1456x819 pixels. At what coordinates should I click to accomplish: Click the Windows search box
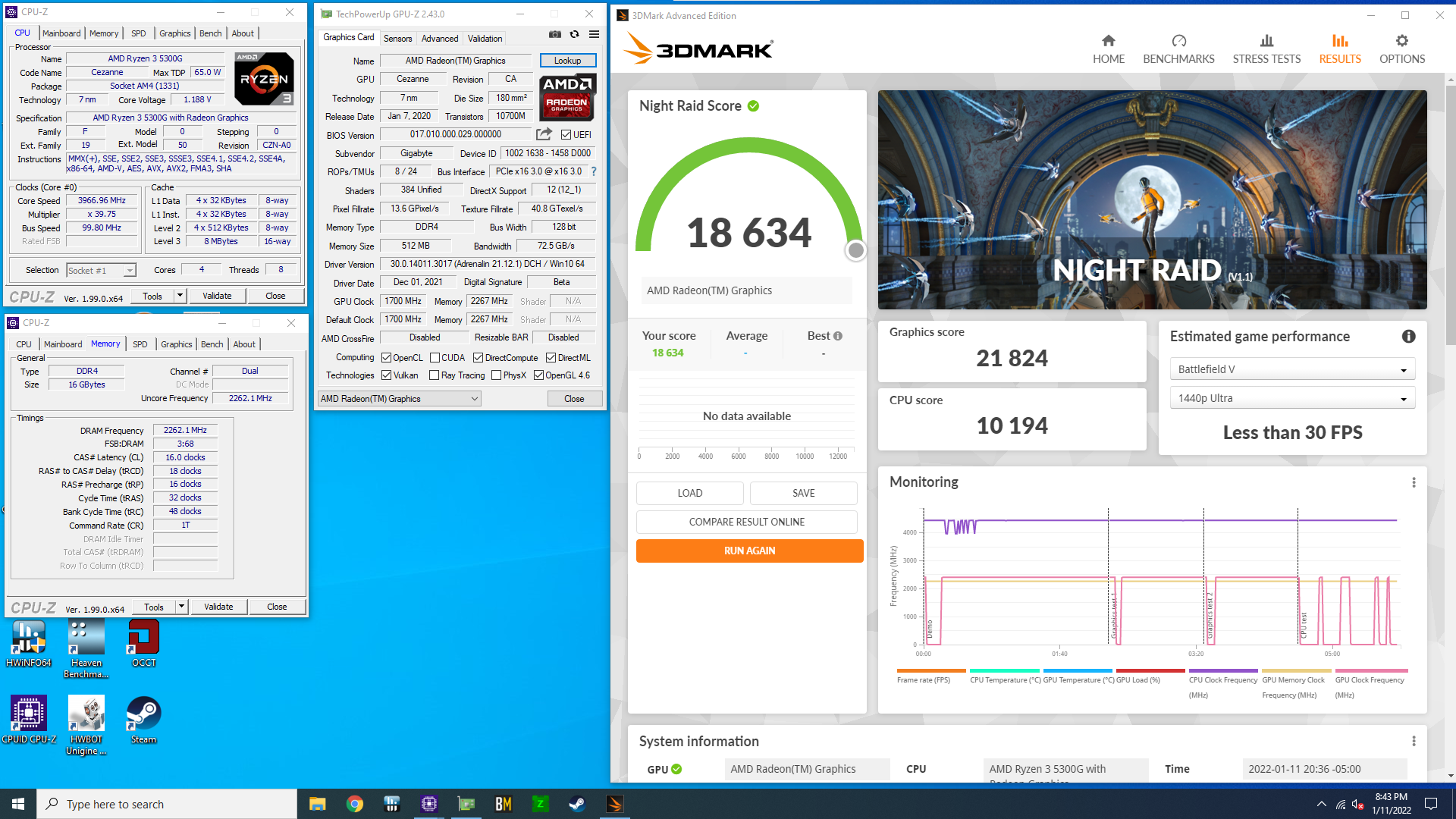click(167, 804)
